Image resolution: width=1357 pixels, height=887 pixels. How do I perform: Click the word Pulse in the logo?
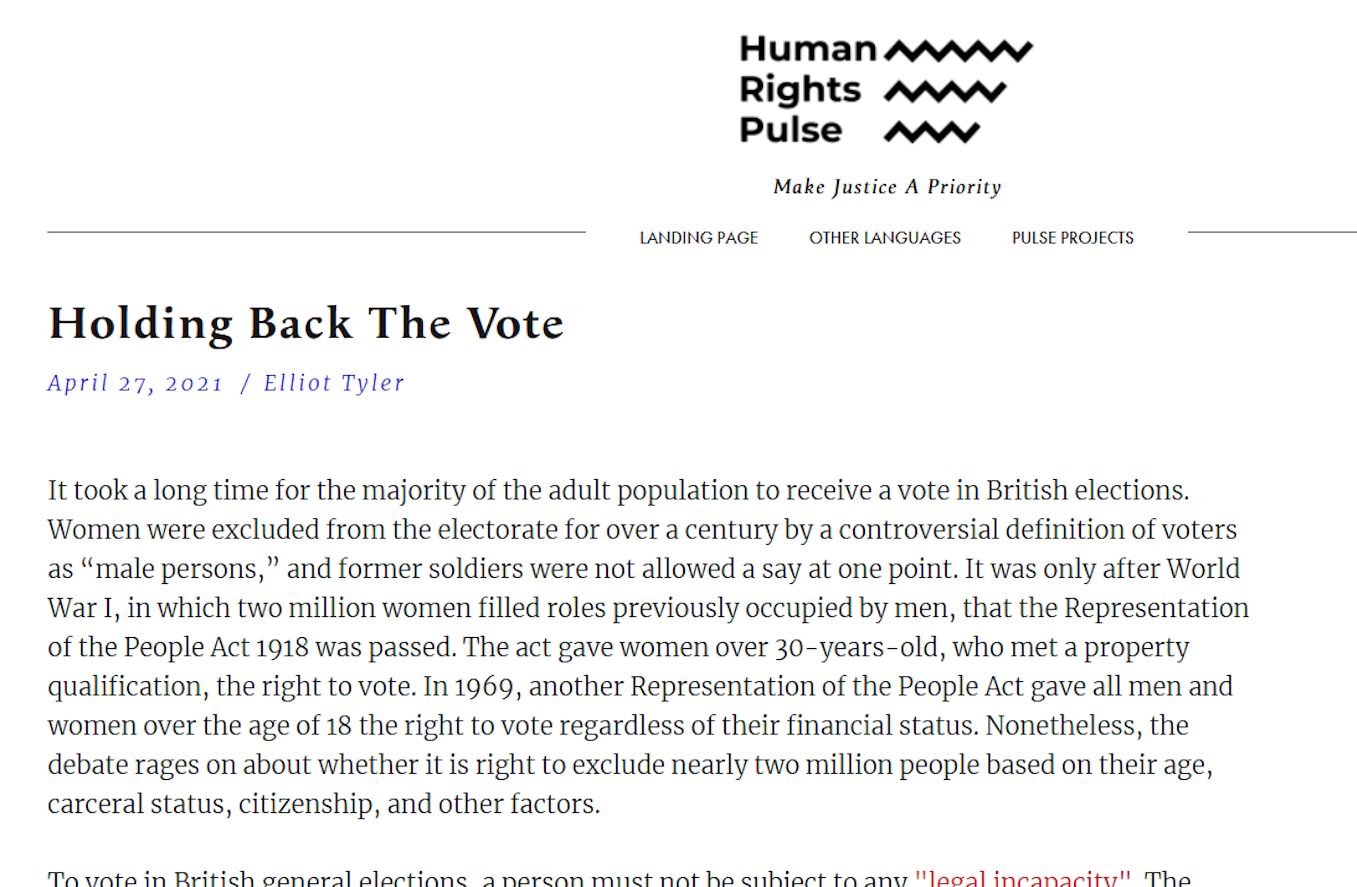click(x=790, y=130)
